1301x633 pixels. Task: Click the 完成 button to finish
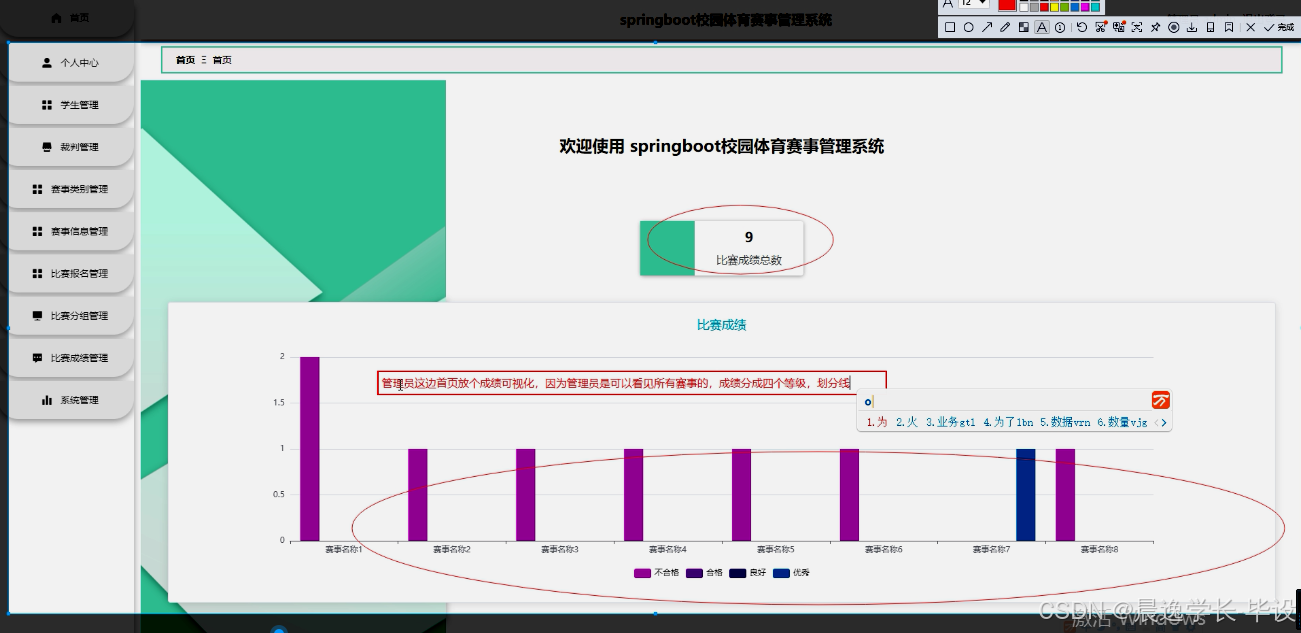pos(1278,27)
